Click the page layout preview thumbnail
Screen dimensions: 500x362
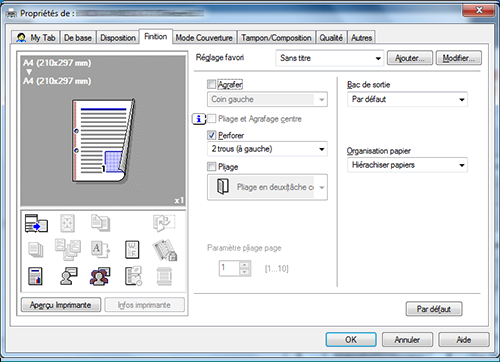click(103, 141)
